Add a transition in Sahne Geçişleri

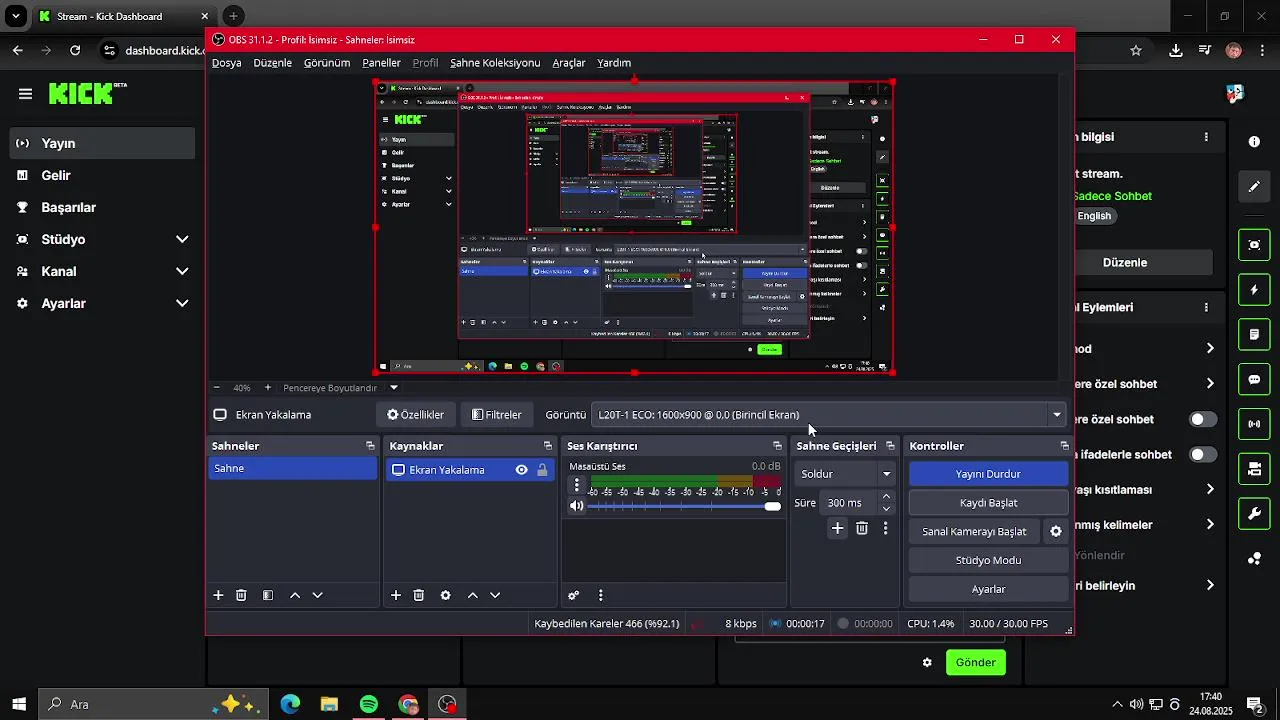point(838,528)
